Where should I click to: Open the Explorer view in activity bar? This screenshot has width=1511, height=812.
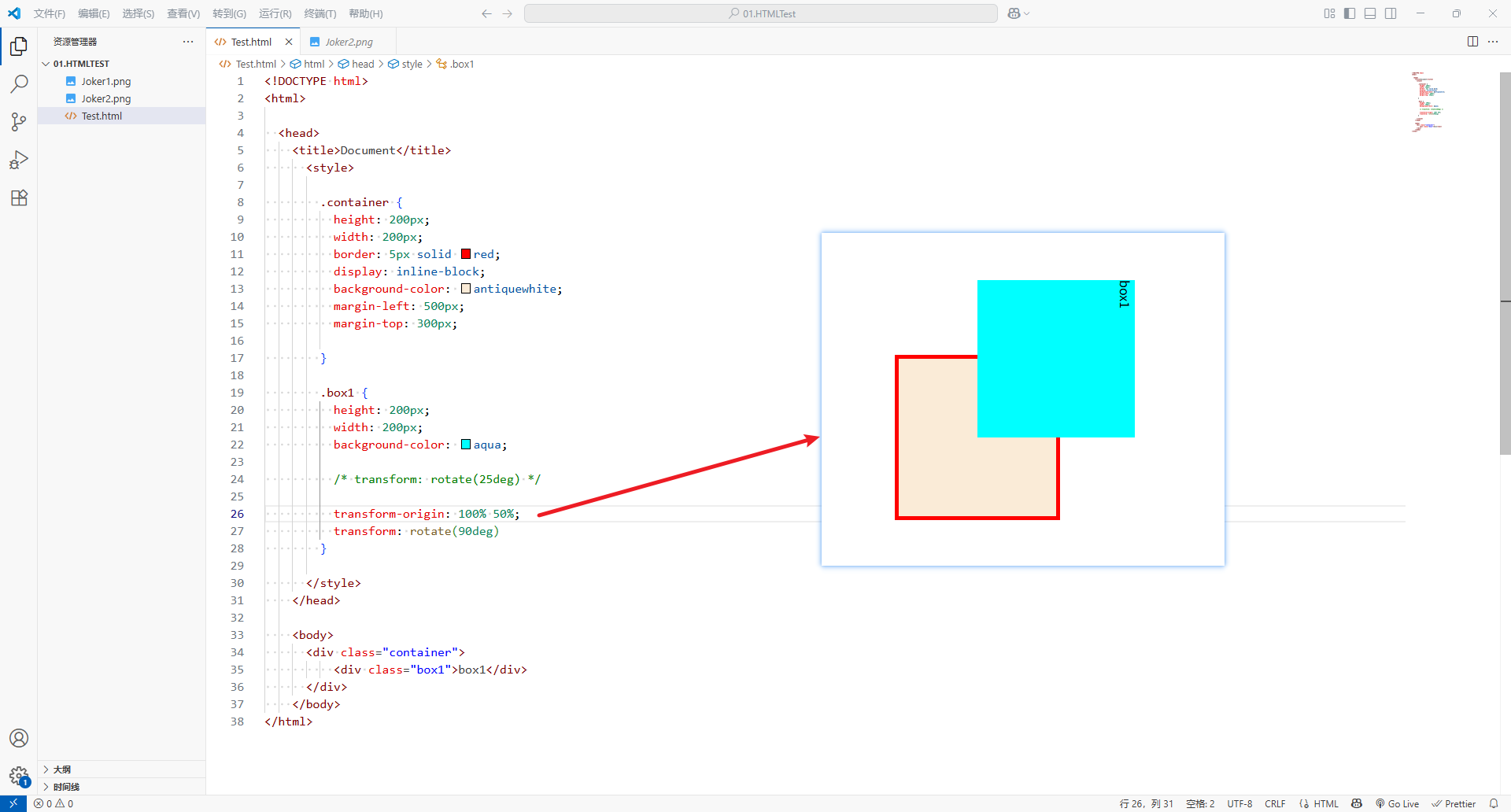tap(19, 46)
